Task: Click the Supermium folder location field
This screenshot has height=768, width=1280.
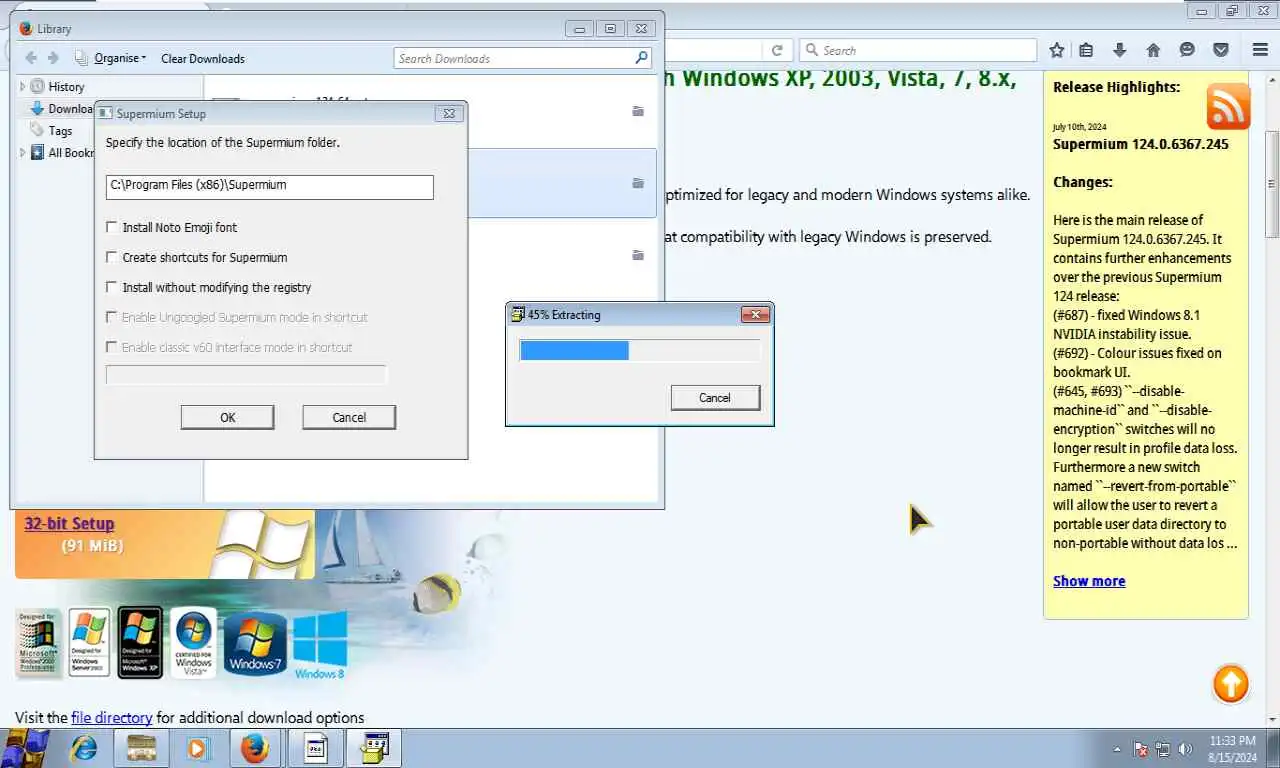Action: tap(270, 186)
